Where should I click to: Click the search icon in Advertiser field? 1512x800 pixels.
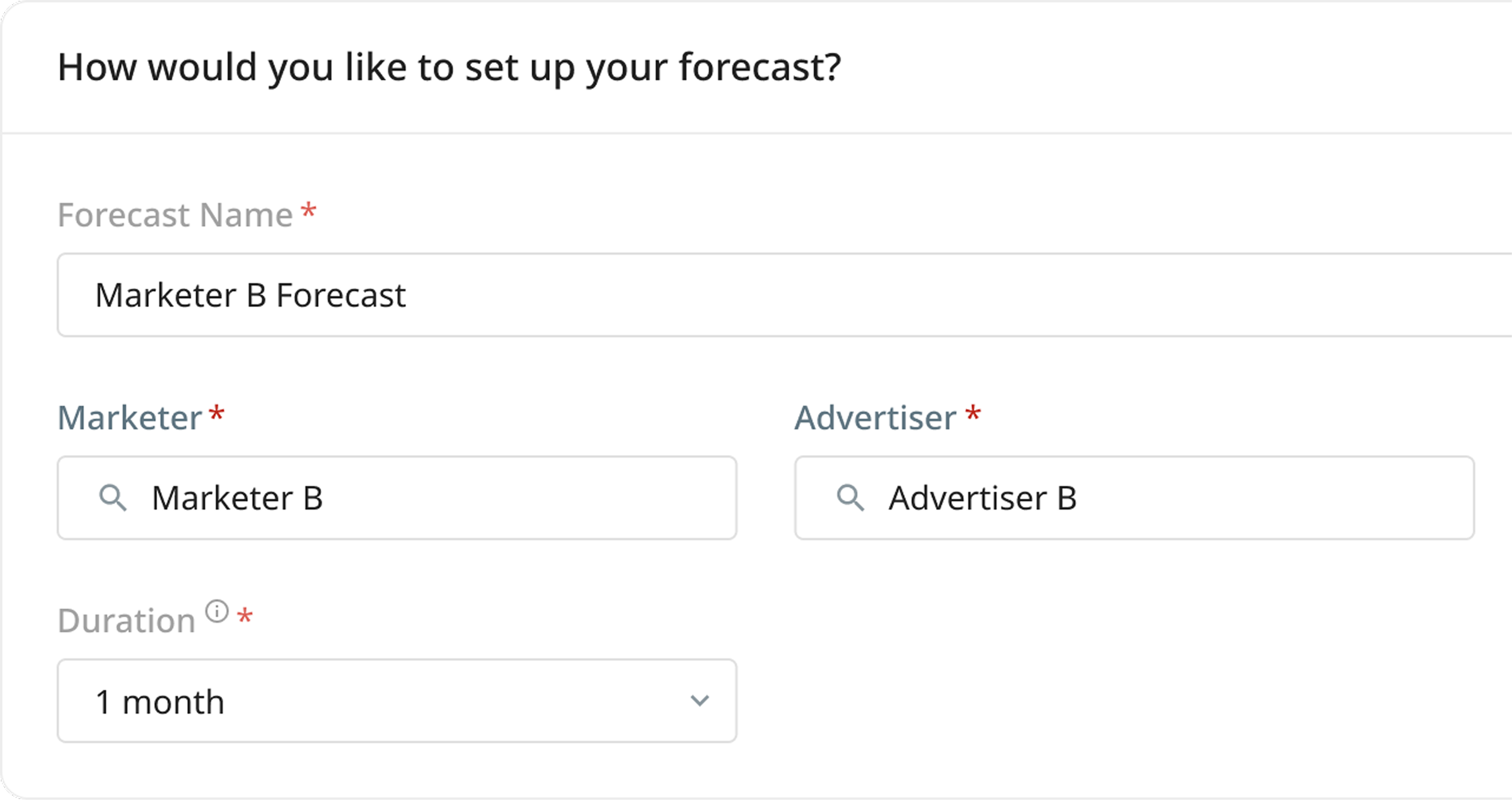point(850,498)
